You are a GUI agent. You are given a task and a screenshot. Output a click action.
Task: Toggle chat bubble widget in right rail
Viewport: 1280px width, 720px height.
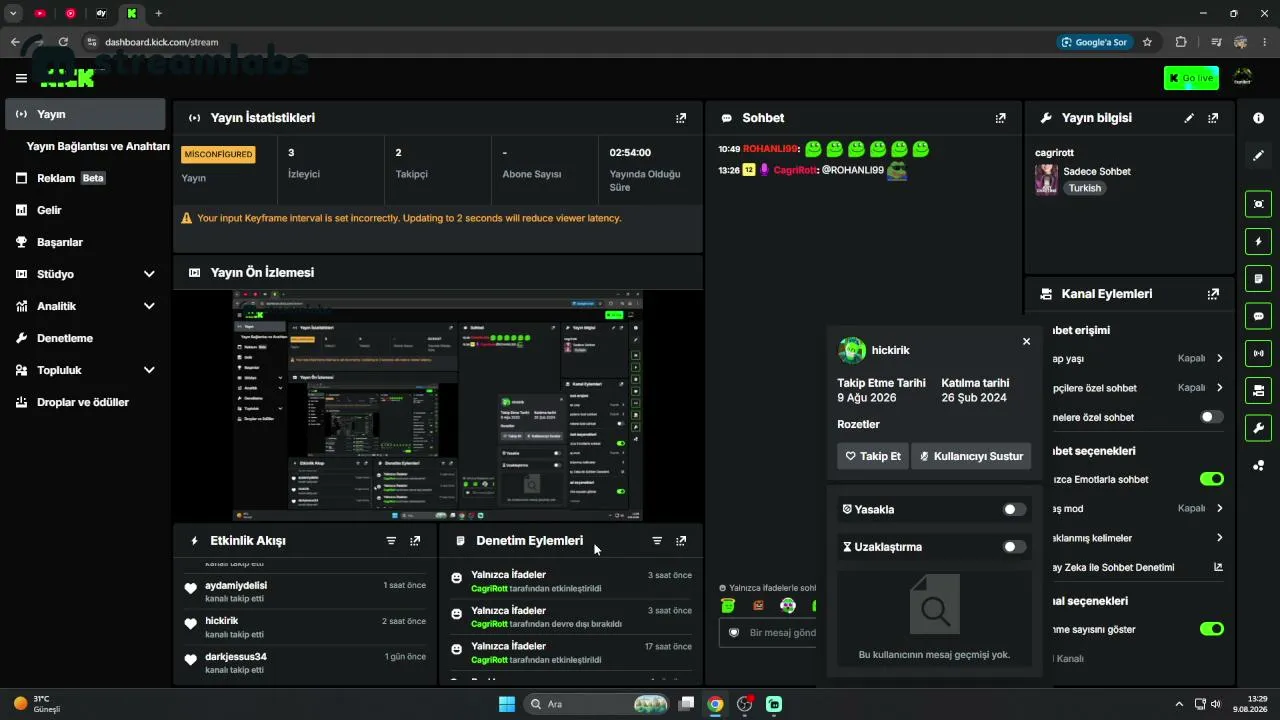pyautogui.click(x=1258, y=316)
